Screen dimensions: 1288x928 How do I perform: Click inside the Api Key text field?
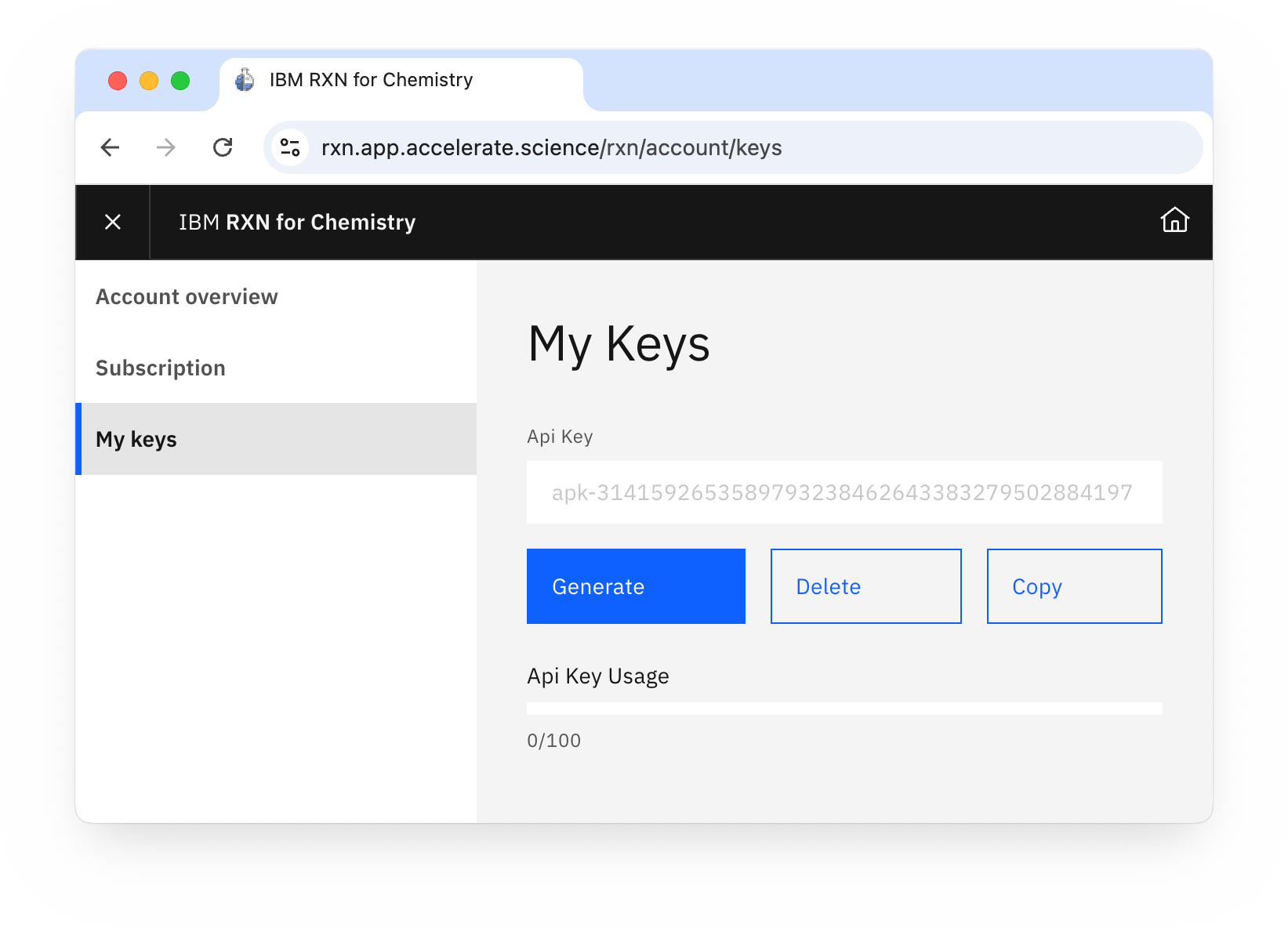(844, 492)
